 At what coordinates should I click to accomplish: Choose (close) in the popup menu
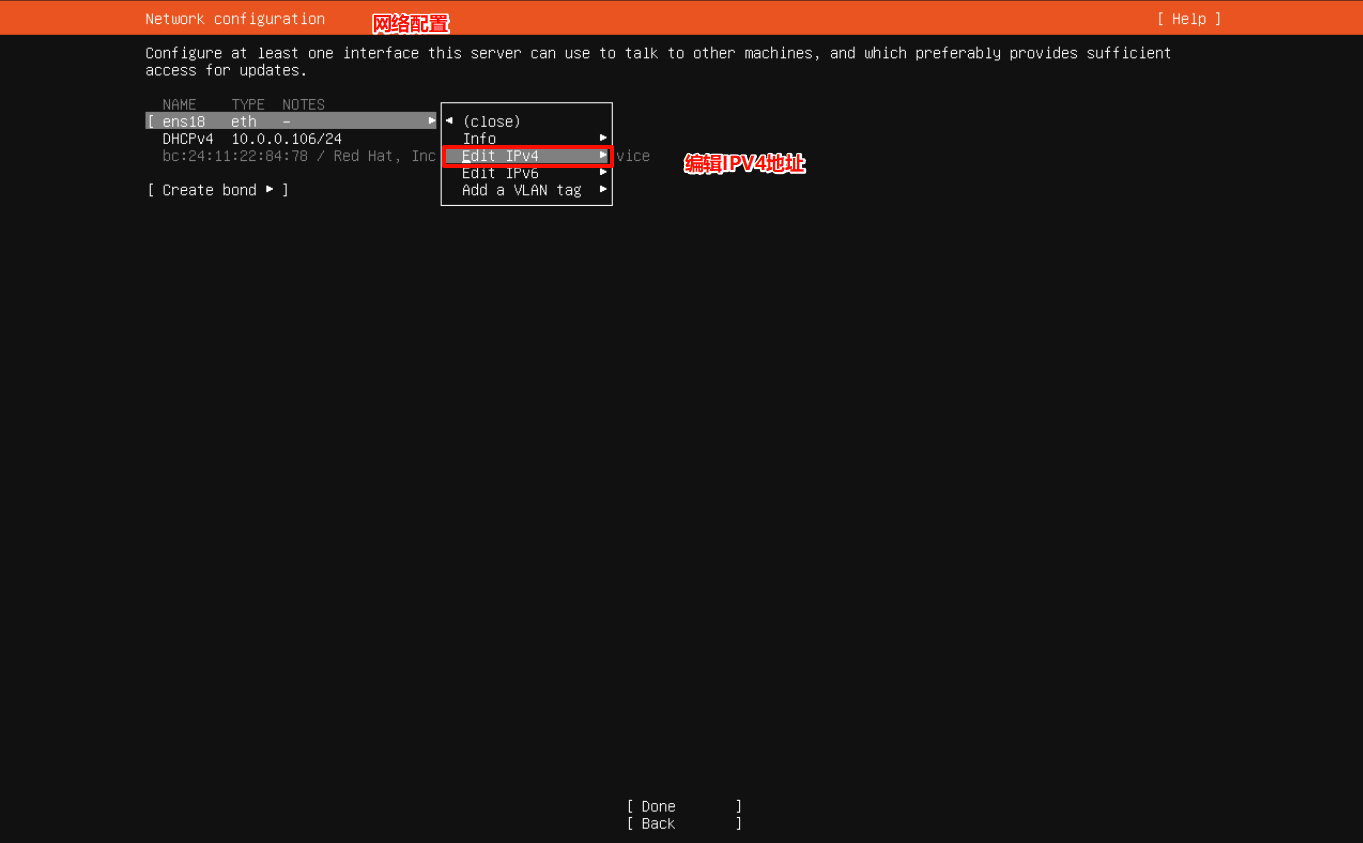(x=491, y=122)
